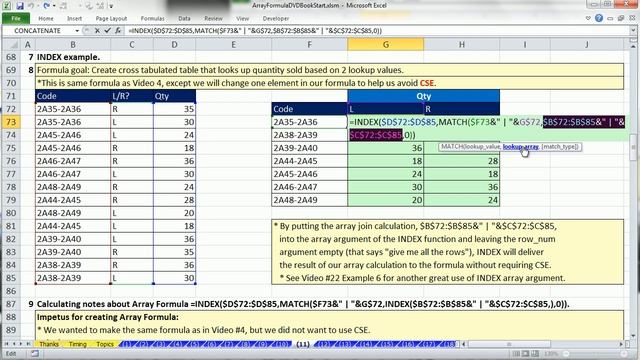Screen dimensions: 640x360
Task: Click the merged blue Qty header above L and R
Action: click(x=423, y=96)
